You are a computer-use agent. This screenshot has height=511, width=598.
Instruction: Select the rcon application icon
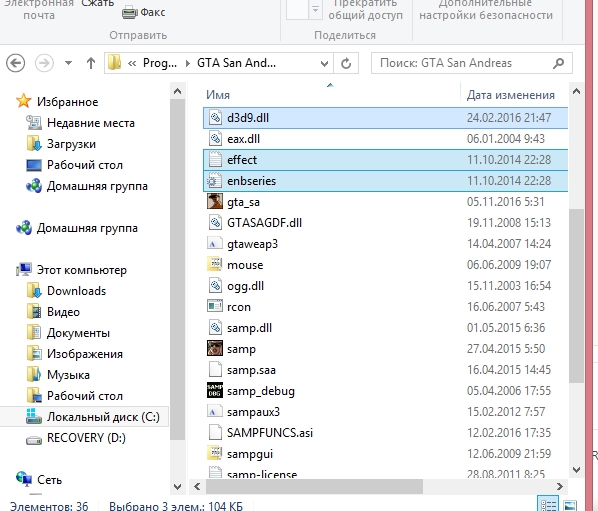[215, 306]
